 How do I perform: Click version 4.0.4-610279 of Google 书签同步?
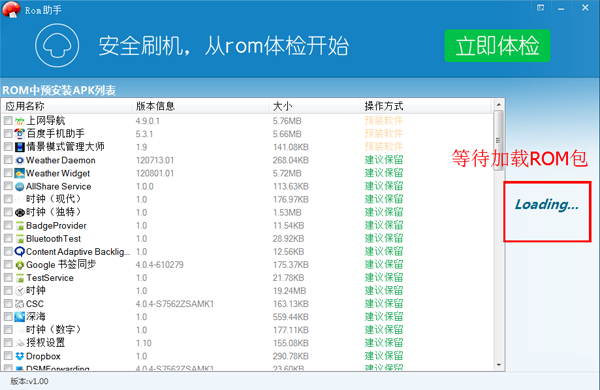coord(160,265)
